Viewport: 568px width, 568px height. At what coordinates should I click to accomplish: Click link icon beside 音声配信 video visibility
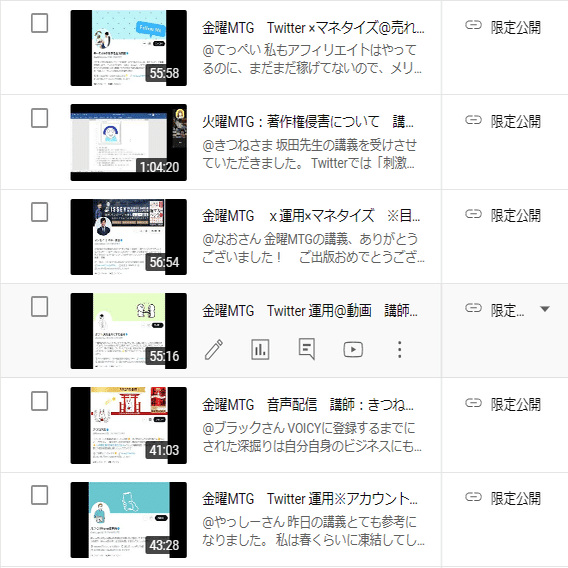coord(473,402)
